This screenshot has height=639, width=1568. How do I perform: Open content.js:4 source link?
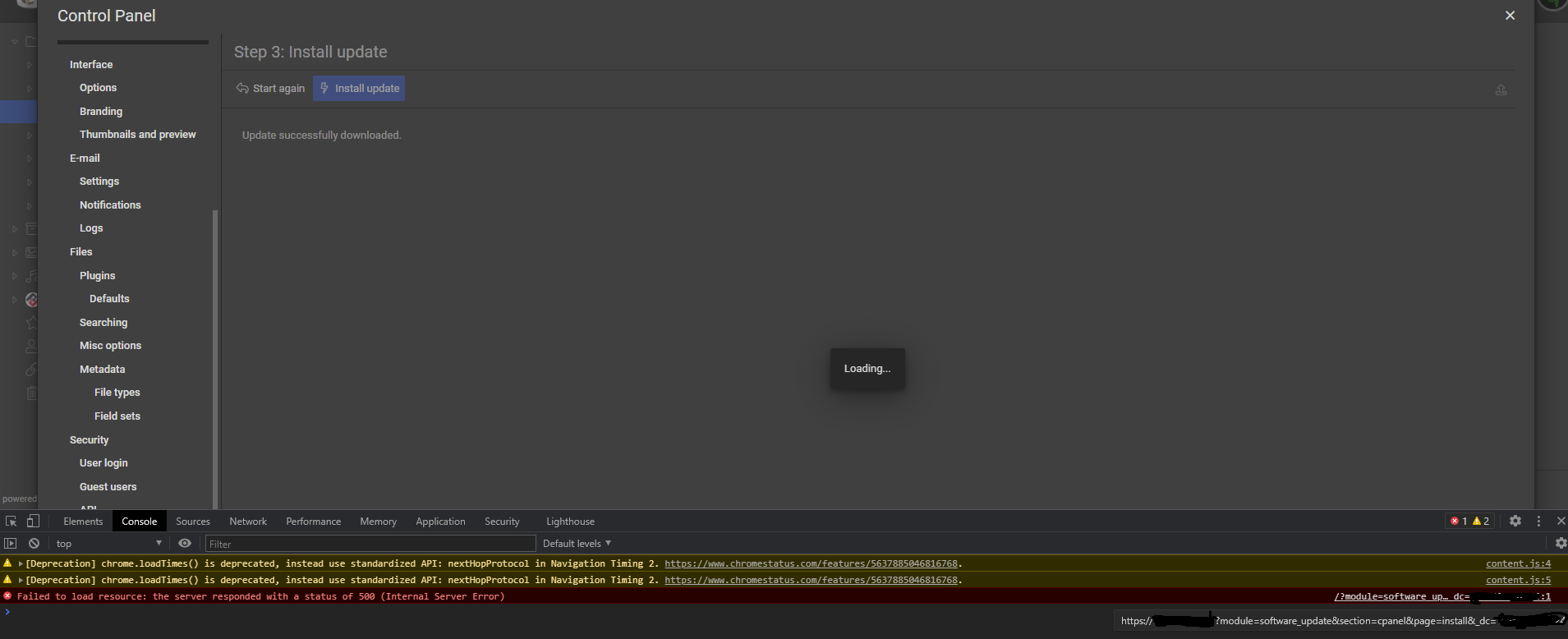coord(1518,564)
